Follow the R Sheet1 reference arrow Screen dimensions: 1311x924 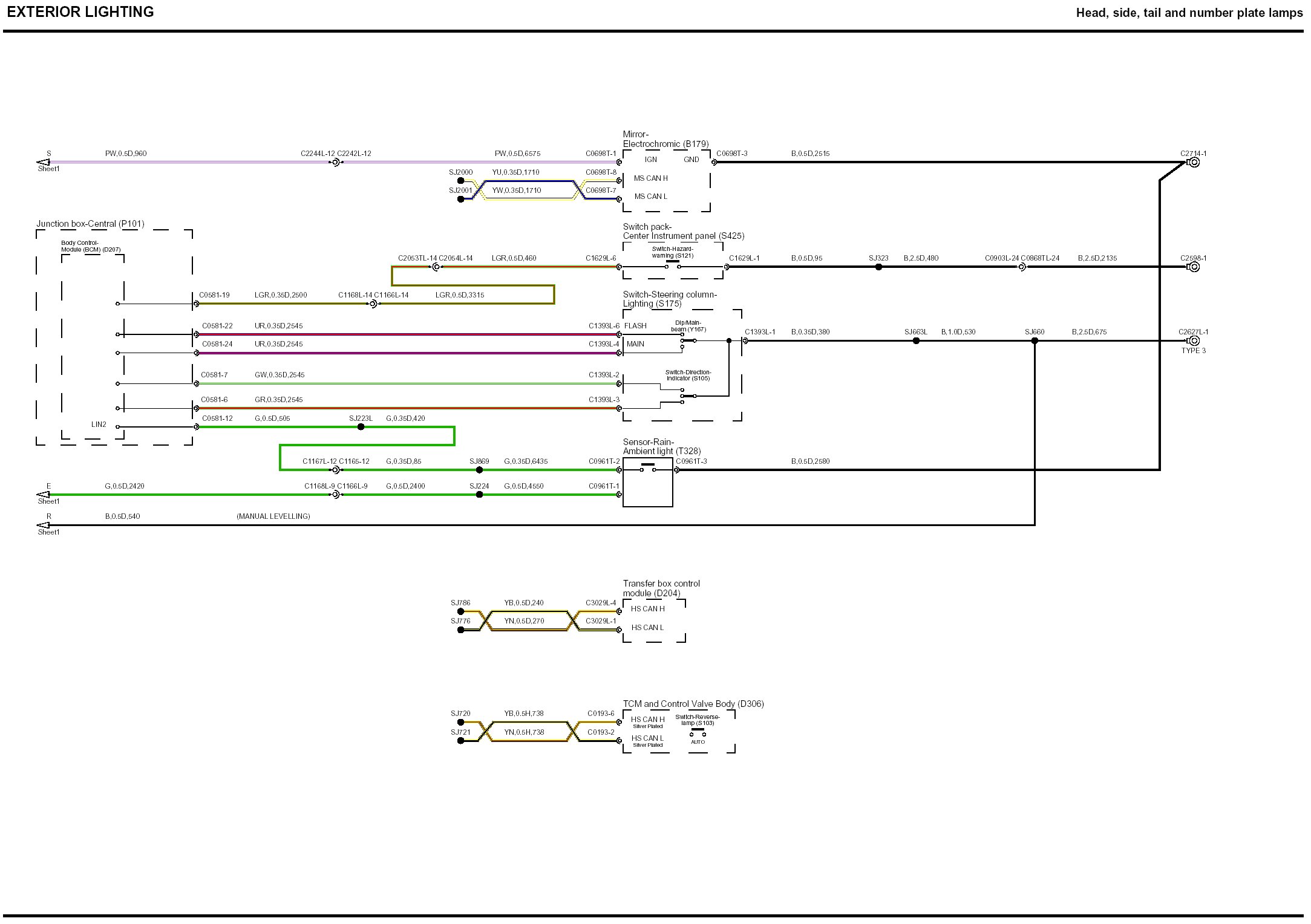click(x=44, y=525)
